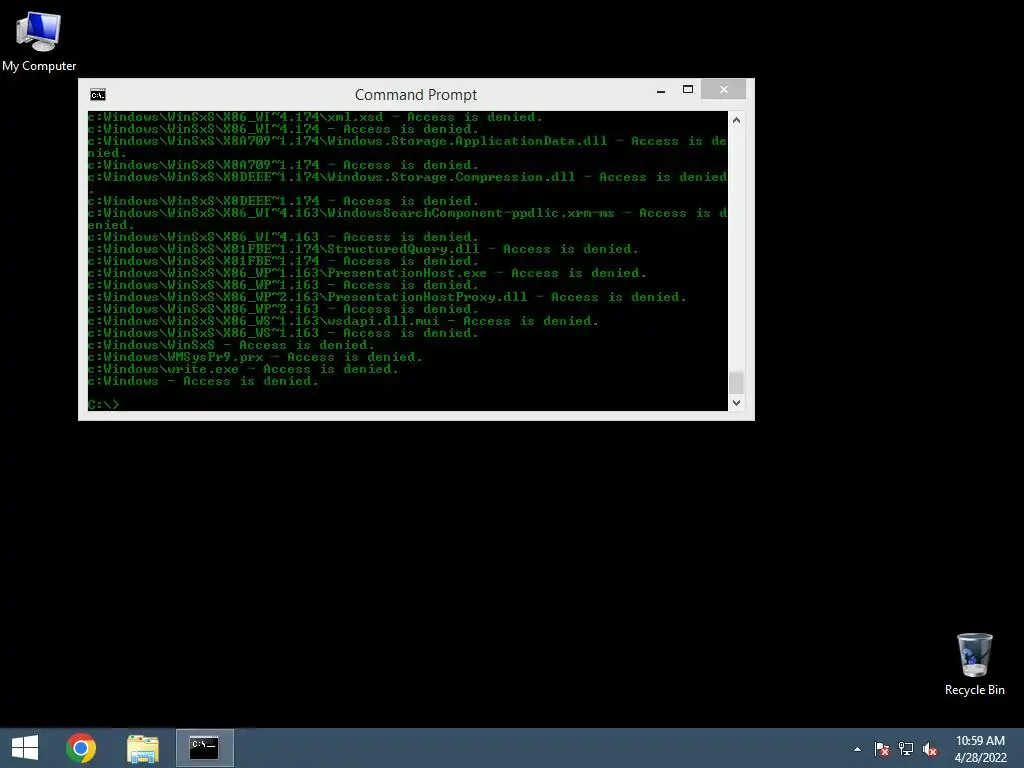This screenshot has width=1024, height=768.
Task: Click the line mentioning StructuredQuery.dll
Action: [363, 249]
